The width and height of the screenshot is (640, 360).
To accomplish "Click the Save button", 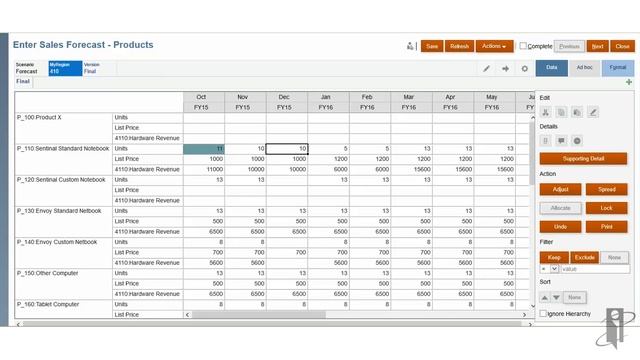I will pyautogui.click(x=432, y=46).
